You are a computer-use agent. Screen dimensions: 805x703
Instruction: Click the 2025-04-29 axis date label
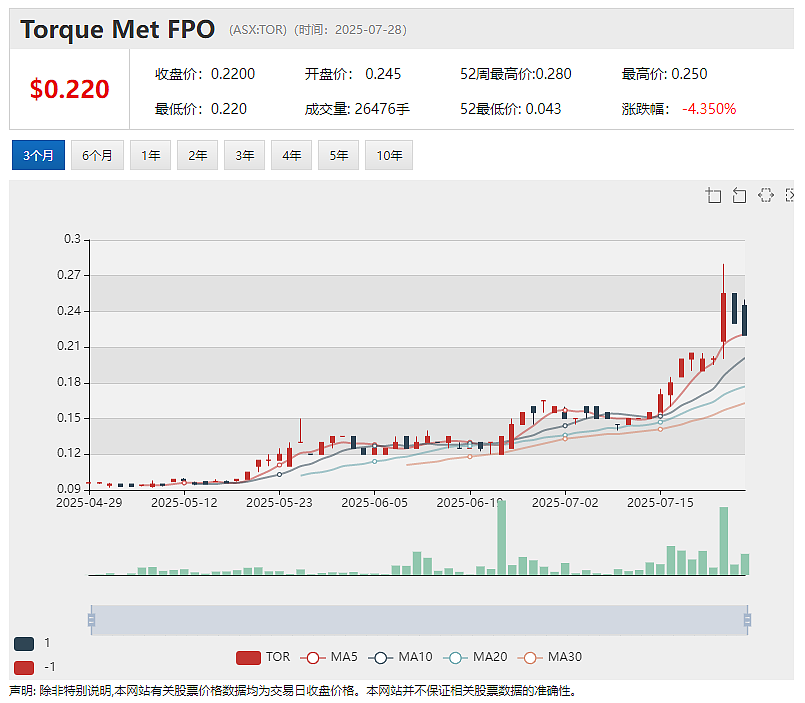point(89,503)
